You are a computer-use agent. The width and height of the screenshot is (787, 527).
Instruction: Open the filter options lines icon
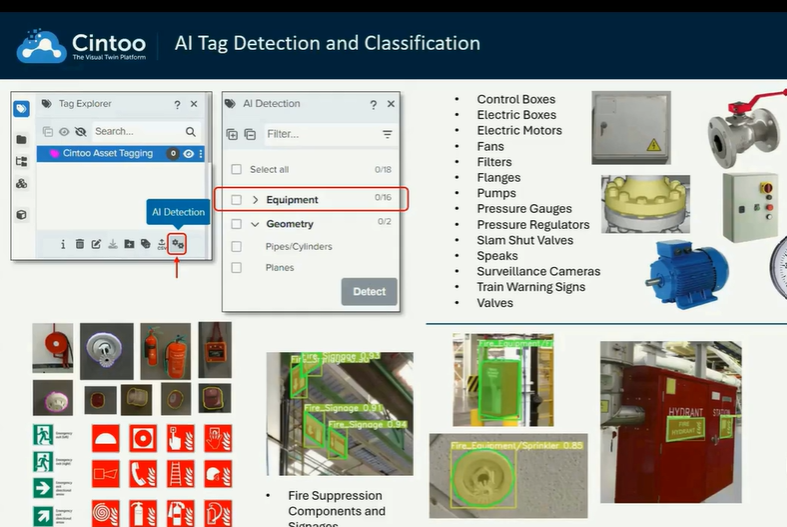point(387,135)
